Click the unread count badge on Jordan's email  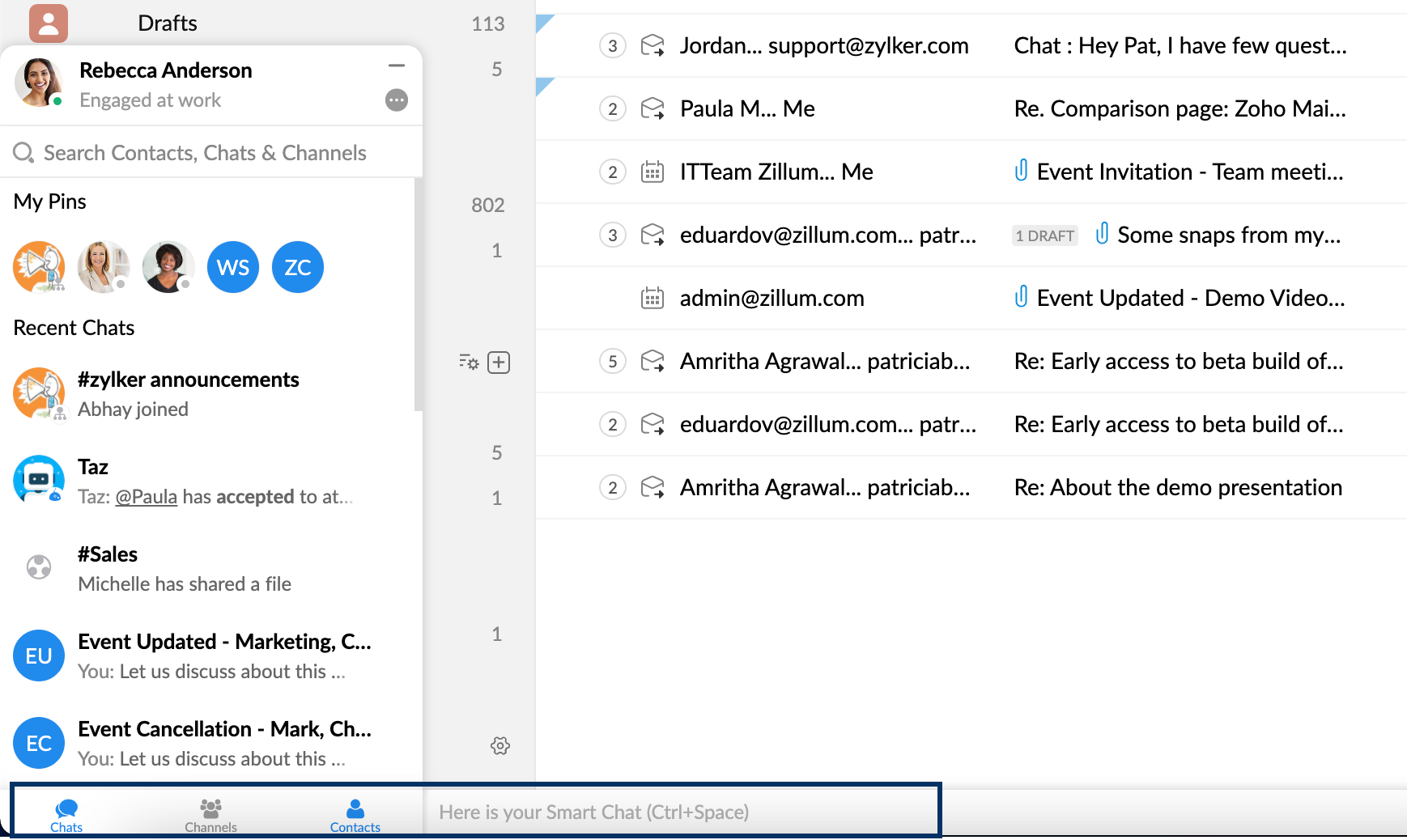(613, 46)
